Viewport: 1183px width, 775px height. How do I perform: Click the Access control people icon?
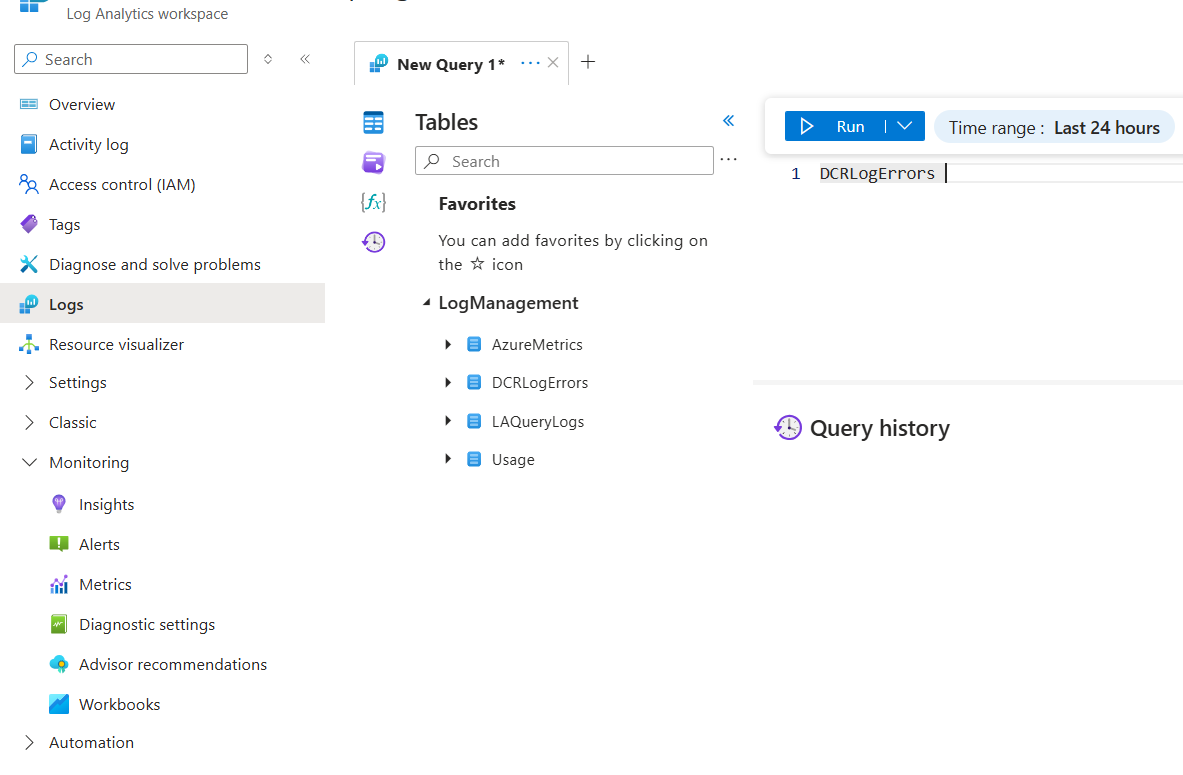(29, 184)
